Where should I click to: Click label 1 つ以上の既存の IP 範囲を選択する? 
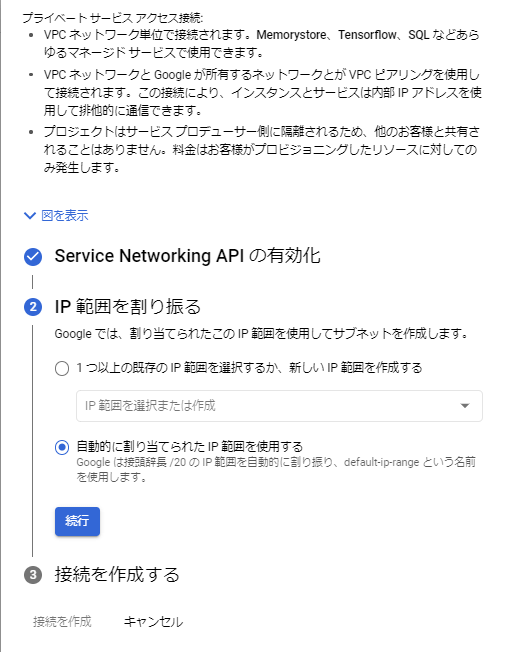[x=249, y=368]
